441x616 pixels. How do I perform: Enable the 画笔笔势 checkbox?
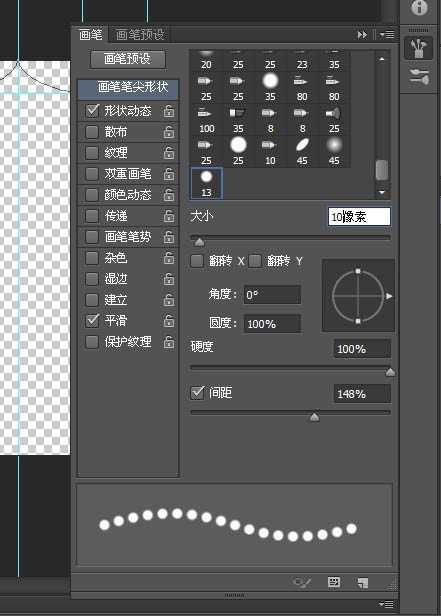pos(92,236)
